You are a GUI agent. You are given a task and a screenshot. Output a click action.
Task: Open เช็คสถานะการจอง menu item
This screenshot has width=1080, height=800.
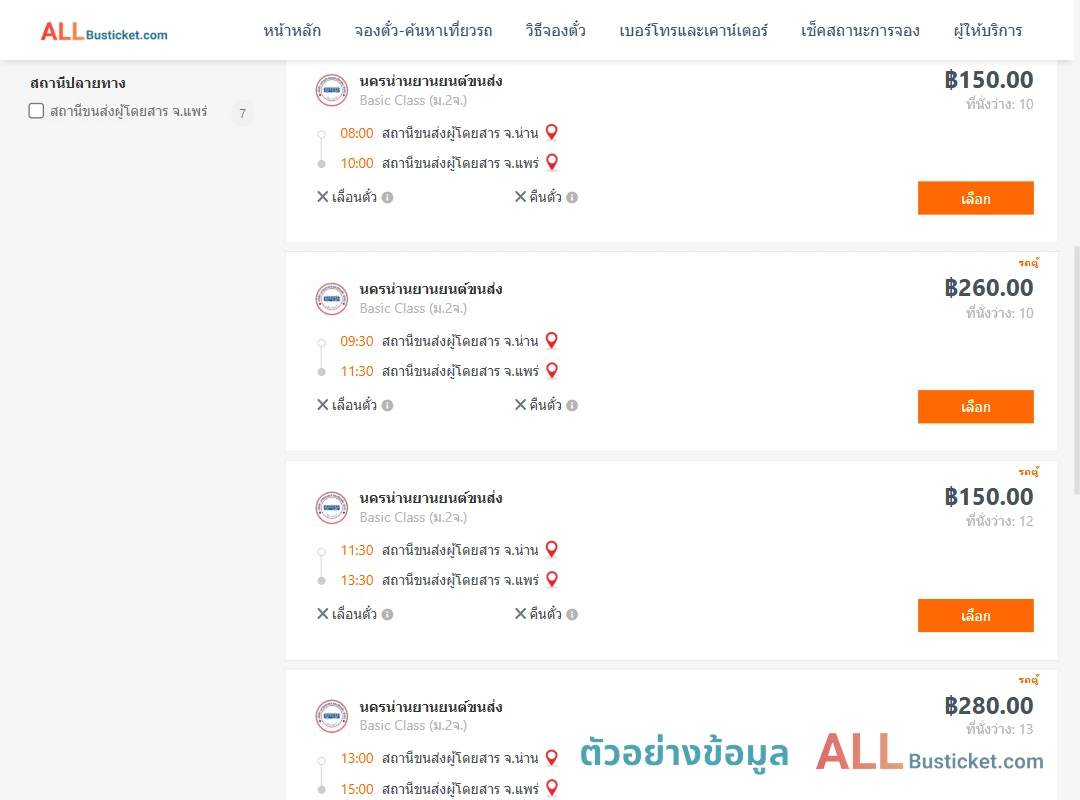[x=860, y=31]
